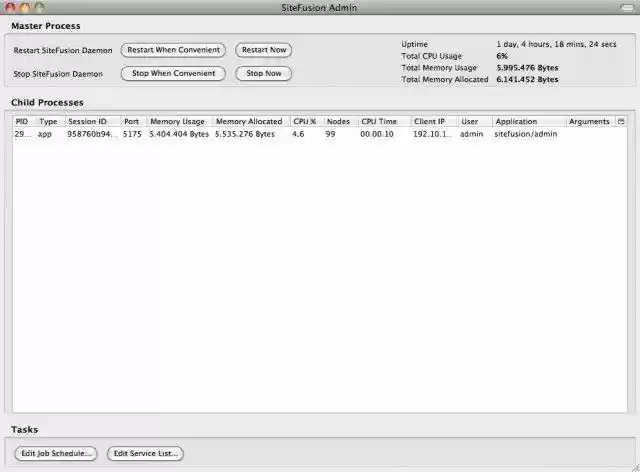Select the client IP cell 192.10.1
This screenshot has width=640, height=472.
pos(432,134)
